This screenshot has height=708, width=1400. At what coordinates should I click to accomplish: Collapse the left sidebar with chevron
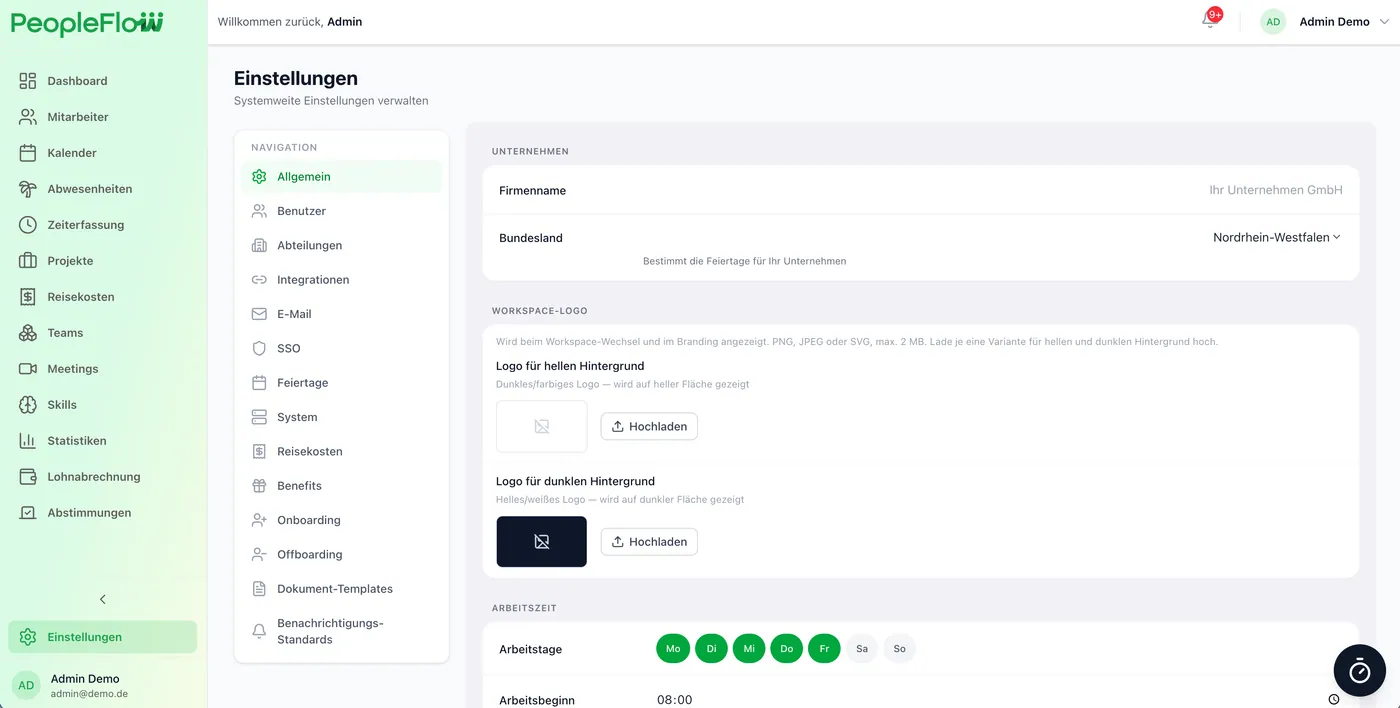[x=103, y=600]
